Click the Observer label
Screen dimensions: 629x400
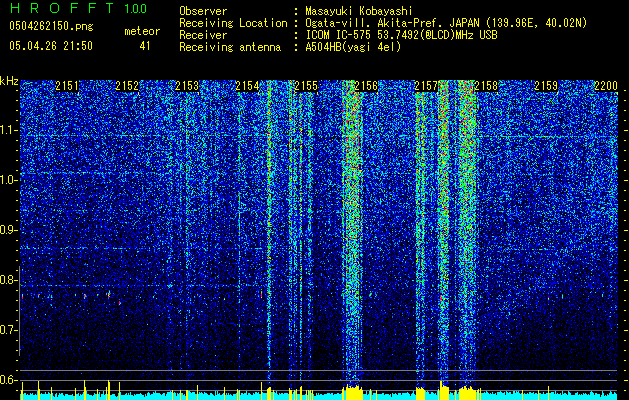coord(203,11)
